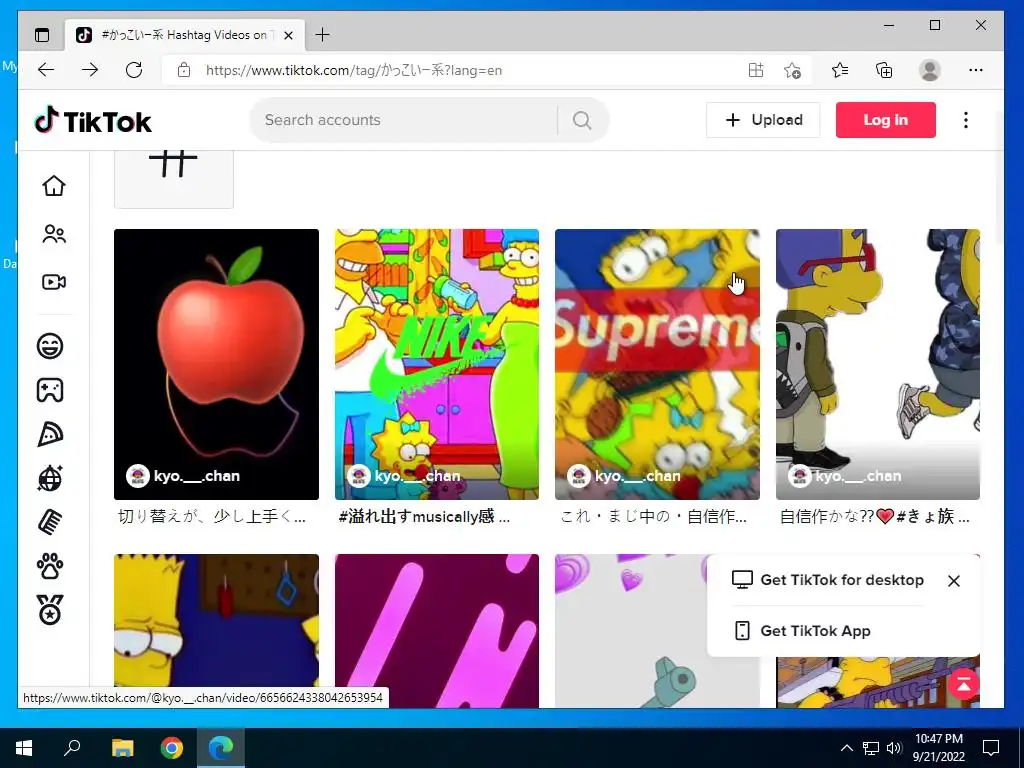Open the Collections icon in Edge toolbar

[x=884, y=70]
